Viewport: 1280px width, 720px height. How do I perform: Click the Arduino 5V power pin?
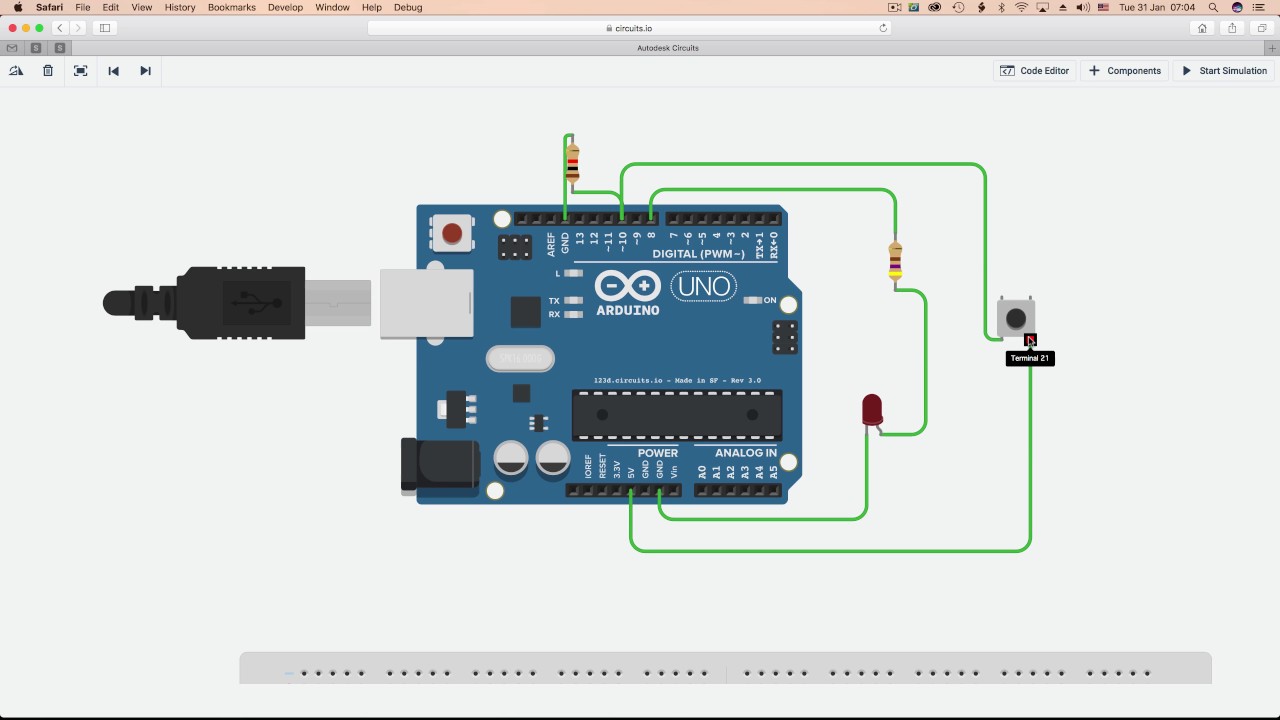(x=631, y=490)
